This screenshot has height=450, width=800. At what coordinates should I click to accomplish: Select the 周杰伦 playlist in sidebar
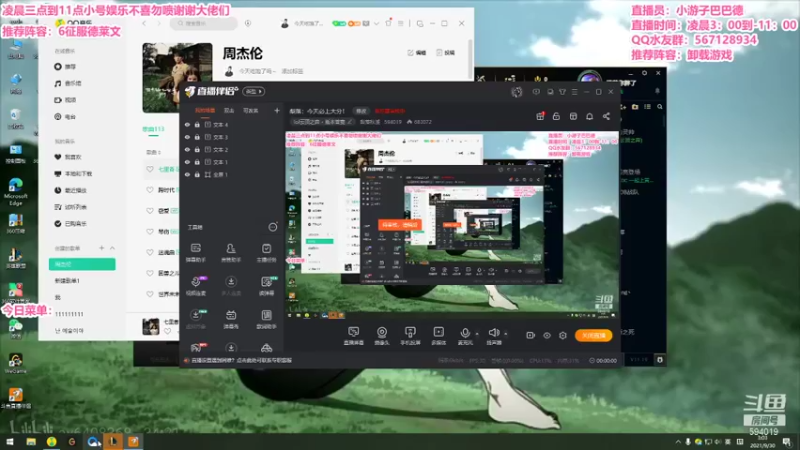tap(82, 264)
